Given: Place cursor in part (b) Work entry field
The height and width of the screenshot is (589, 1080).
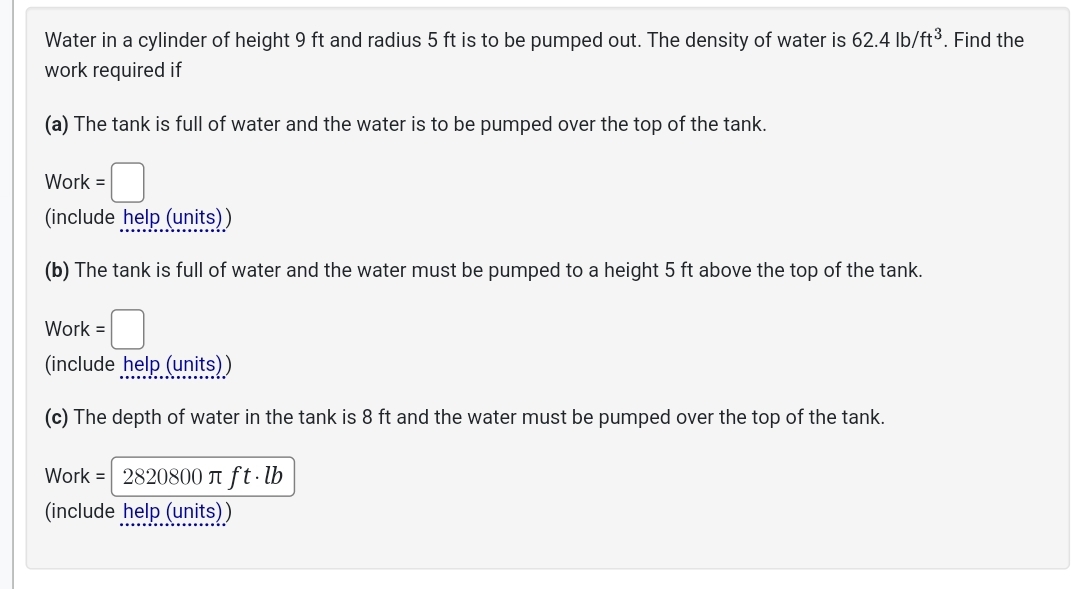Looking at the screenshot, I should [x=127, y=329].
